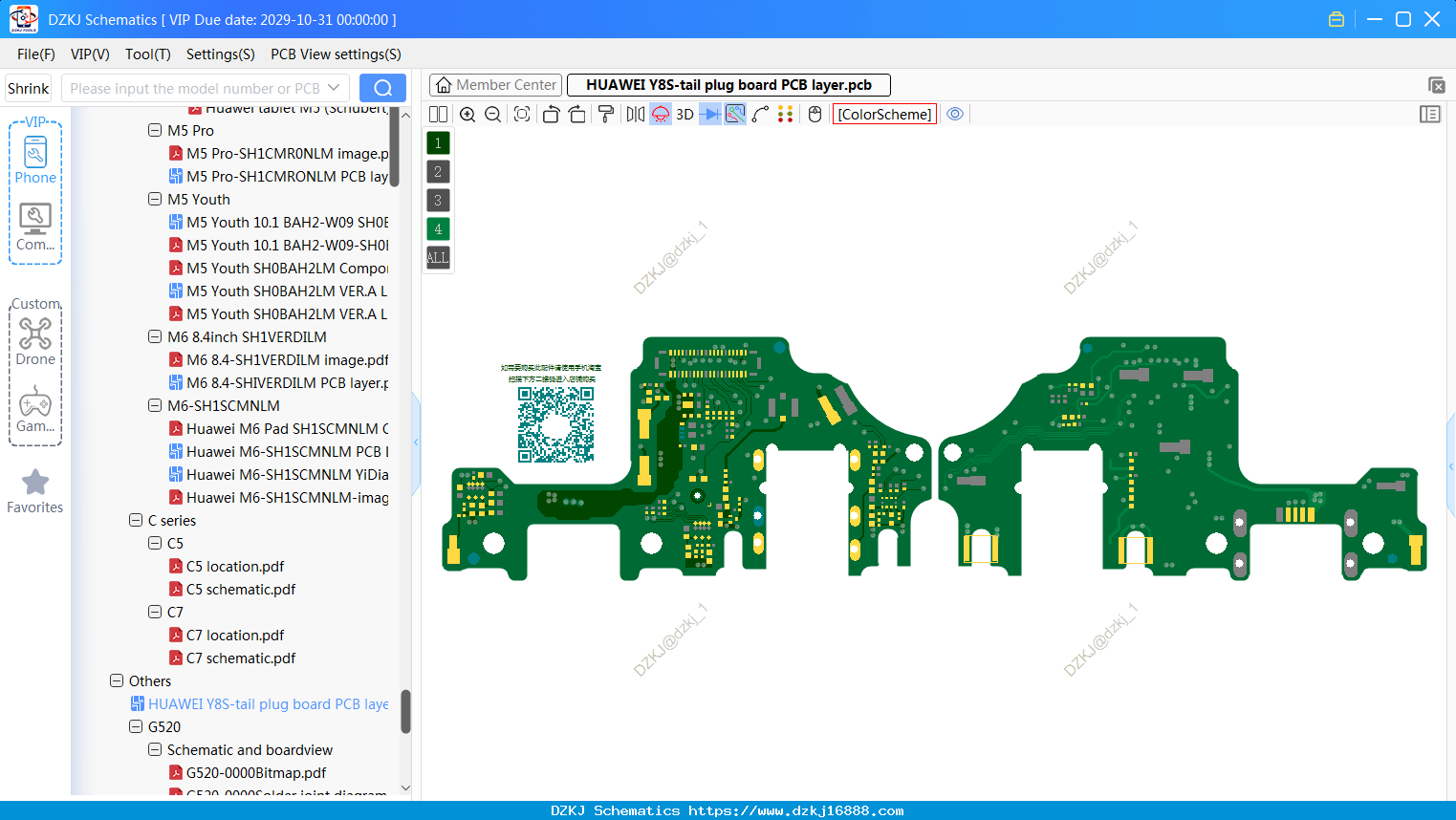Click the dzkj16888.com website link
Image resolution: width=1456 pixels, height=820 pixels.
coord(795,810)
